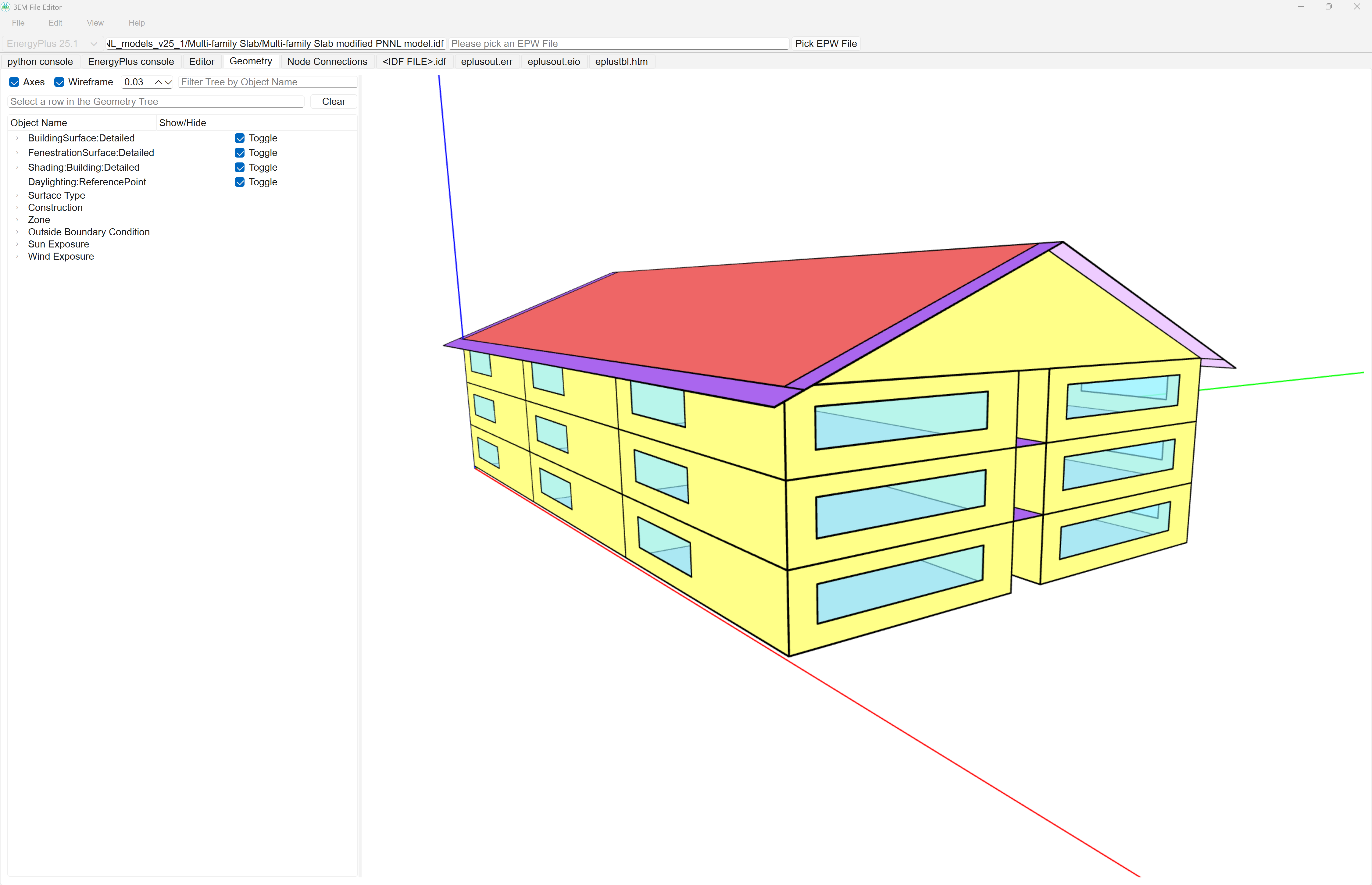Image resolution: width=1372 pixels, height=885 pixels.
Task: Hide Shading:Building:Detailed via its Toggle
Action: 240,167
